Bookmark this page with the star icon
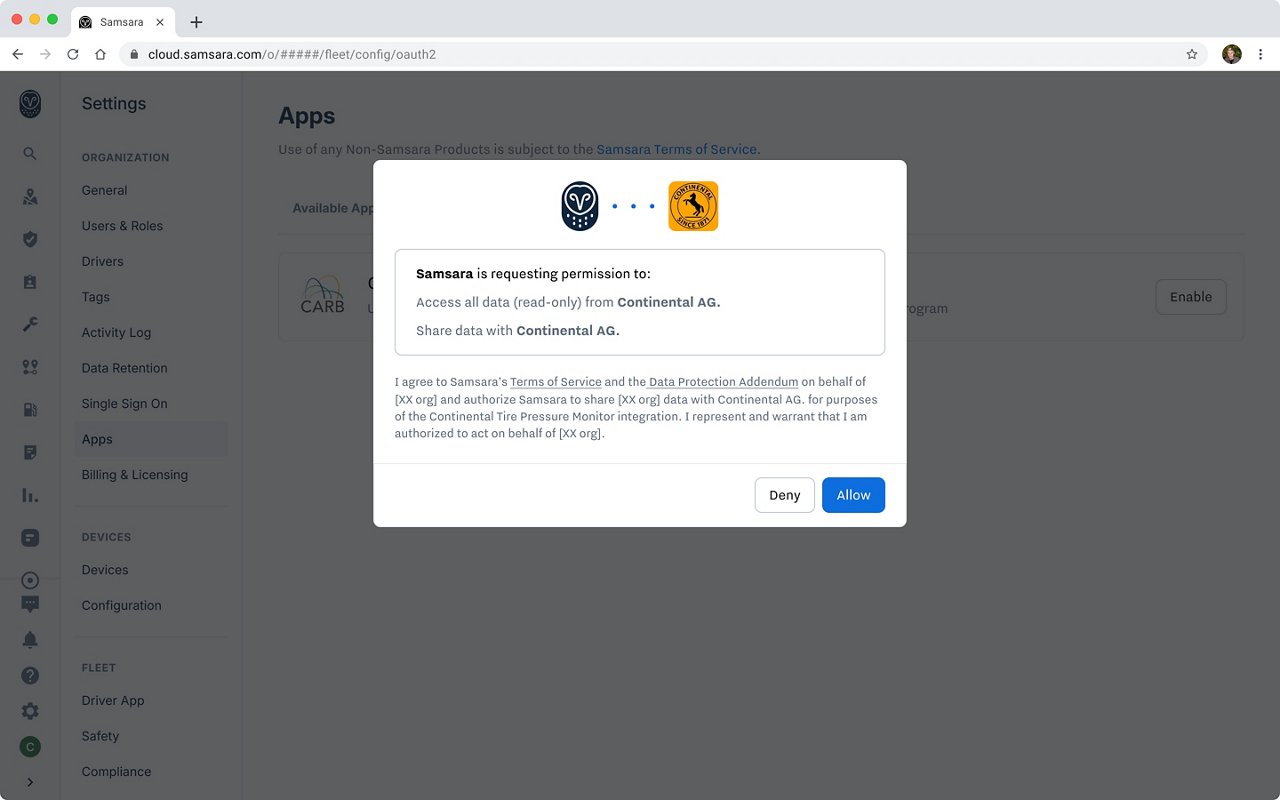Screen dimensions: 1280x800 [1192, 54]
